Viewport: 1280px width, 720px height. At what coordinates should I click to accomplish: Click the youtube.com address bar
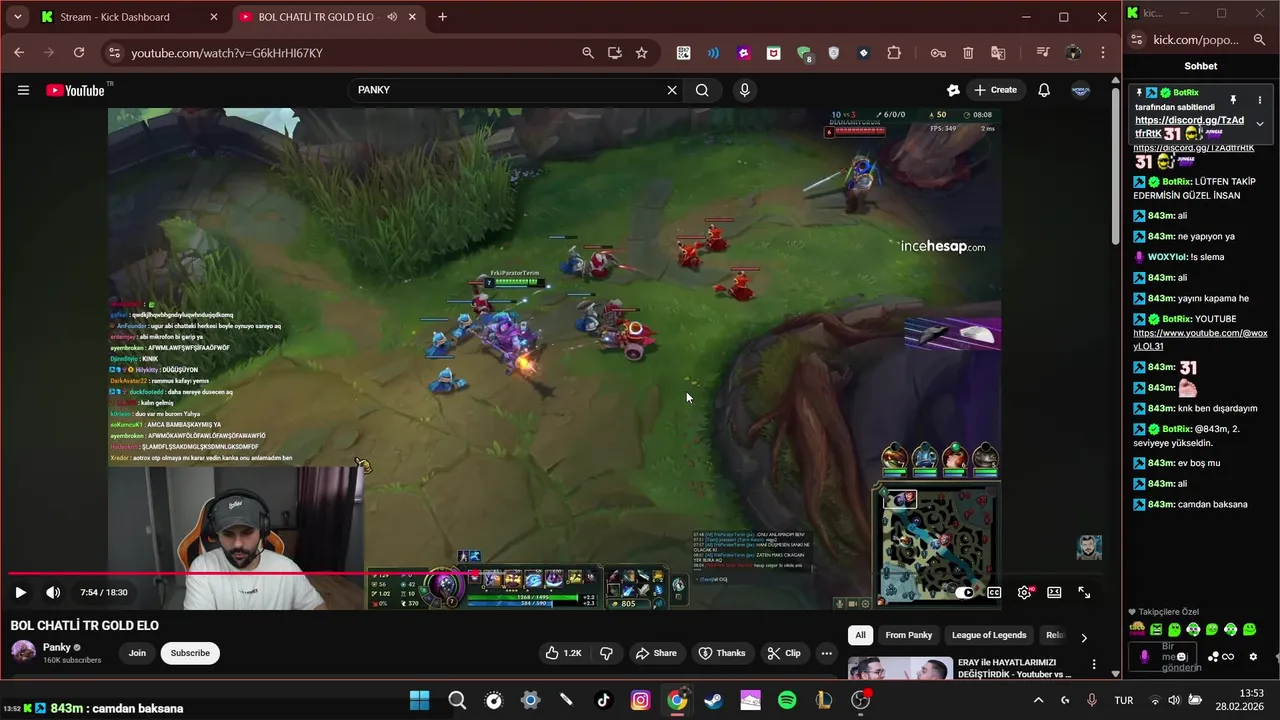340,53
